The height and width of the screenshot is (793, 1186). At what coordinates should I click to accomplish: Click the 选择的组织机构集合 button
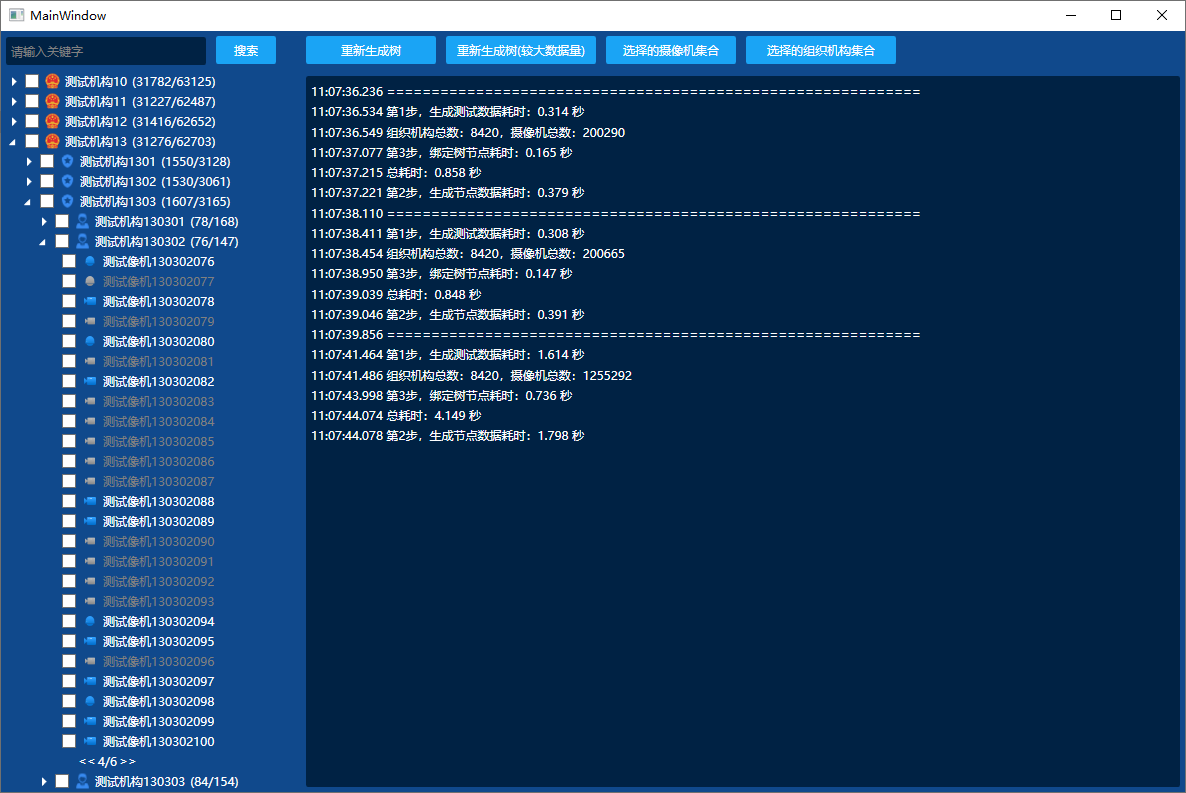[x=821, y=51]
